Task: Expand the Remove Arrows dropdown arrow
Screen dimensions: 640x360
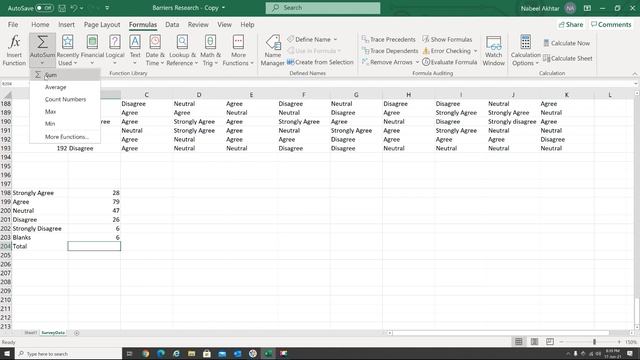Action: [x=417, y=62]
